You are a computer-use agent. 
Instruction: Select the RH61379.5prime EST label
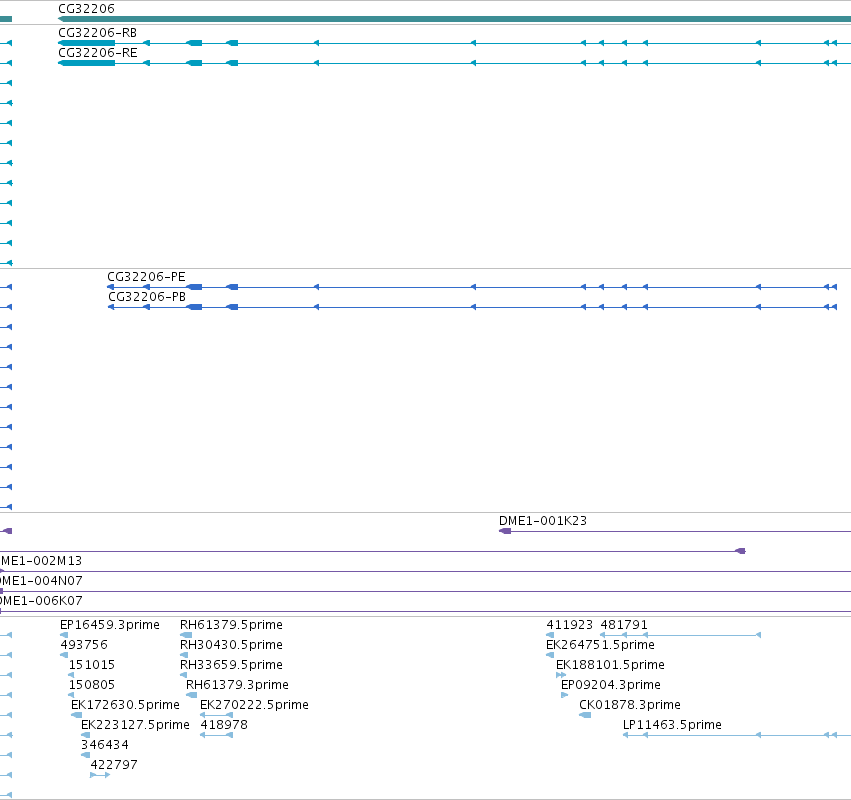[x=231, y=625]
